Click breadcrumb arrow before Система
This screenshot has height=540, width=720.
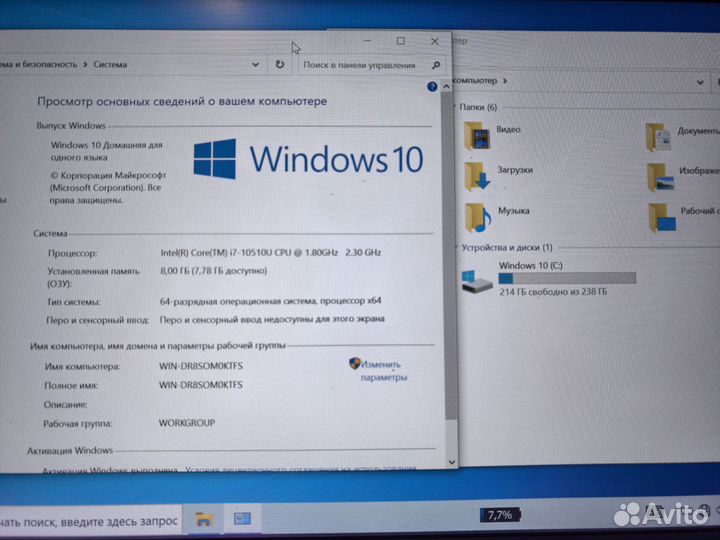(x=85, y=65)
